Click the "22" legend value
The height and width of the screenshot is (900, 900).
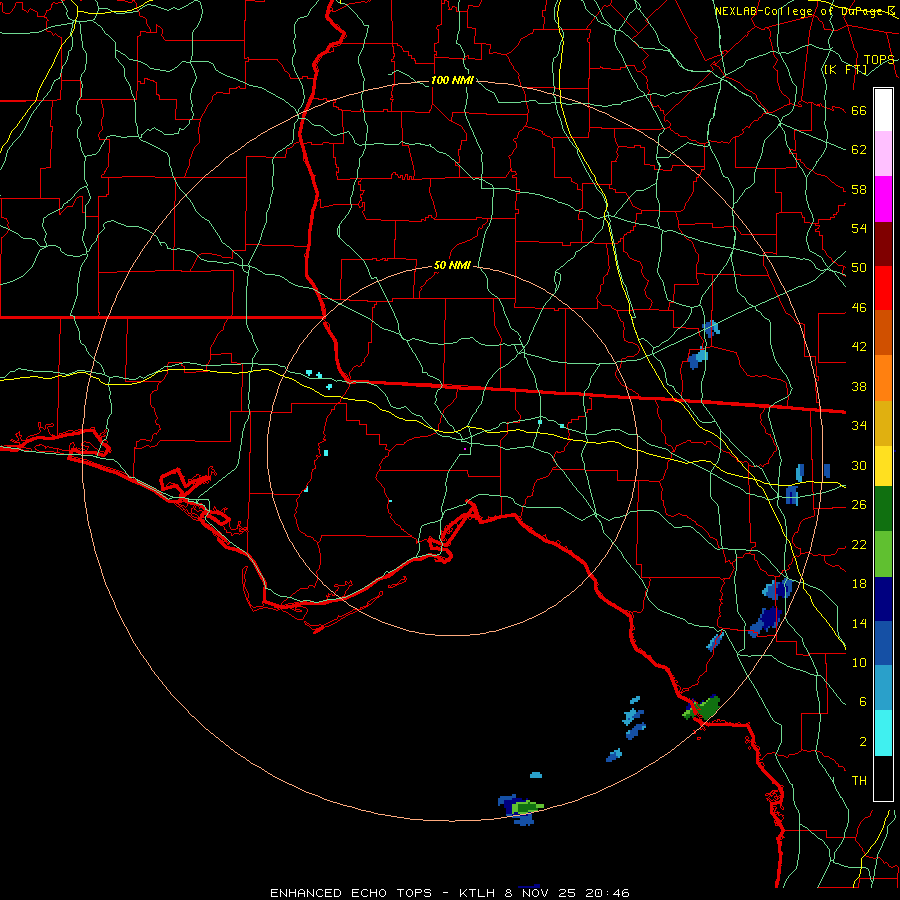[x=859, y=544]
